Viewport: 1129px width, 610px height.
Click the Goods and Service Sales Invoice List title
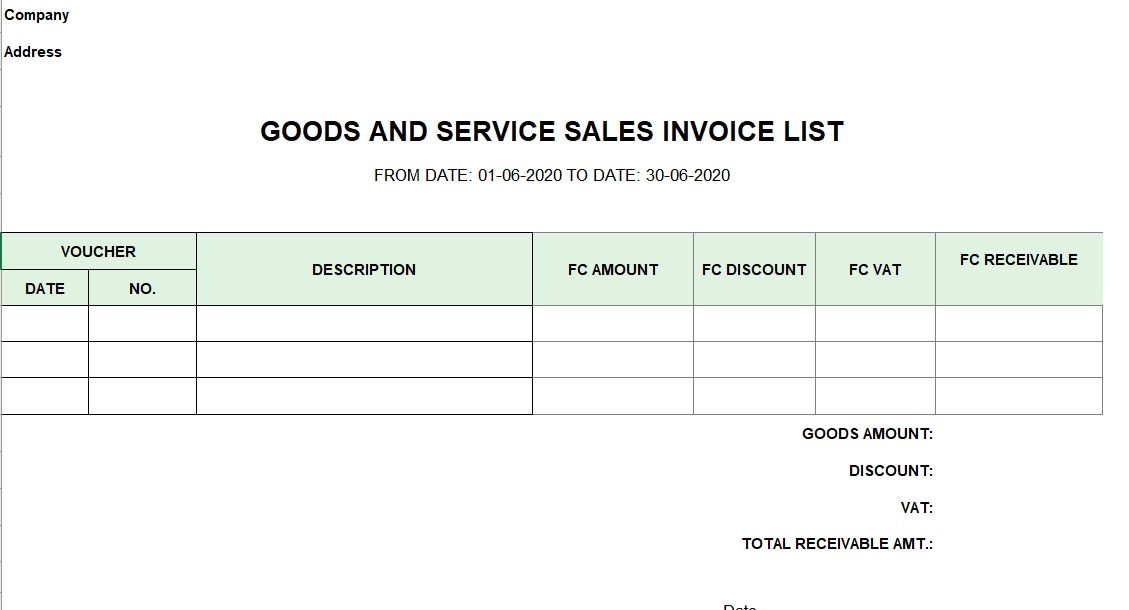(552, 132)
